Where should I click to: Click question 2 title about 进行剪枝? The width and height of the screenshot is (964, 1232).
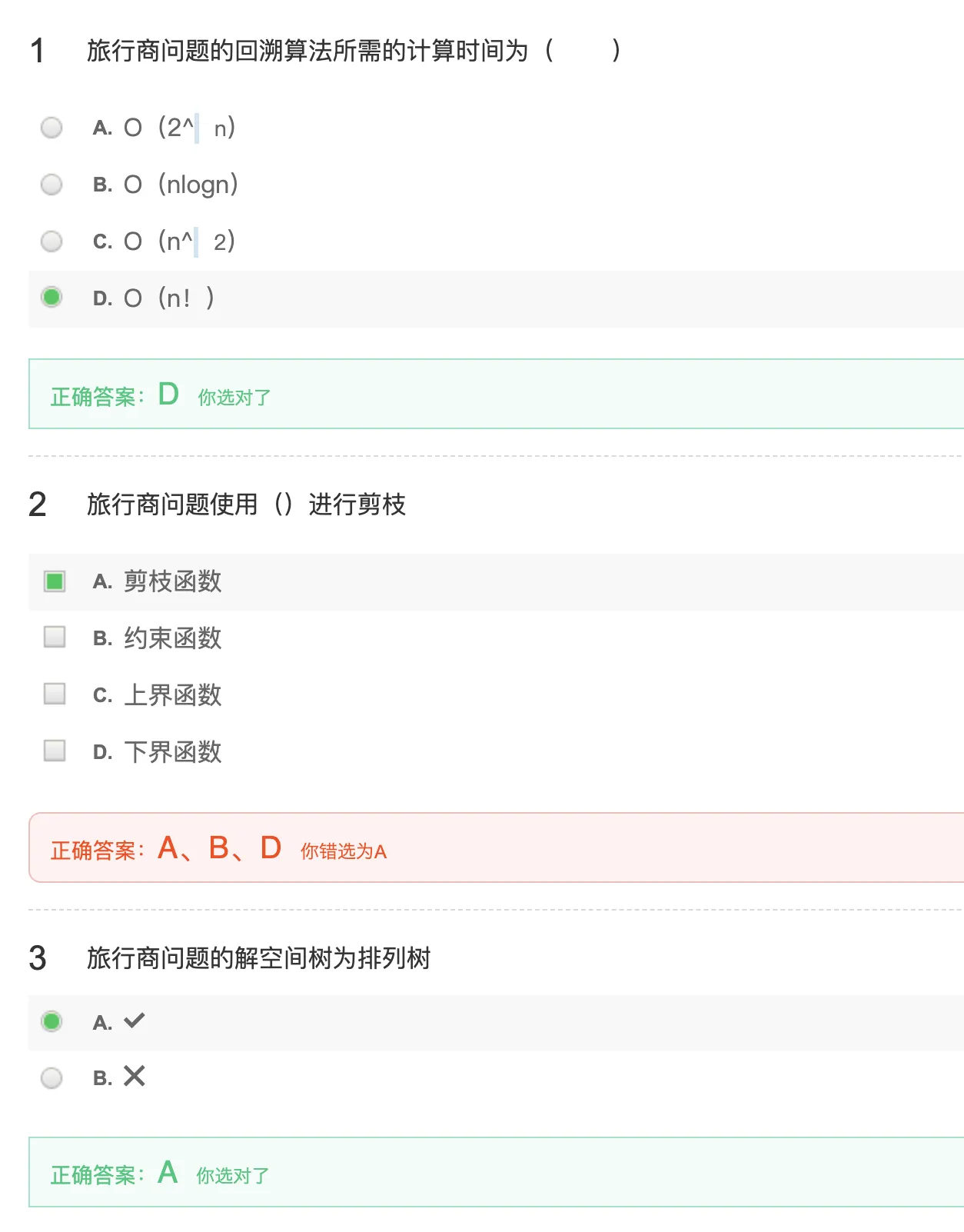[246, 504]
